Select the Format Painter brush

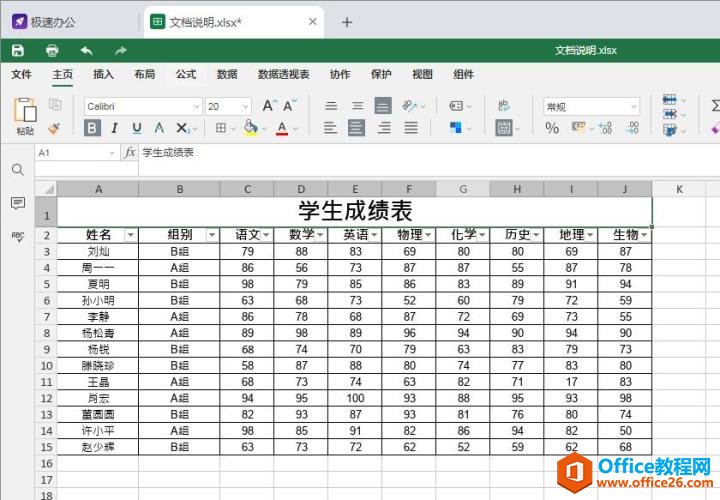(55, 128)
